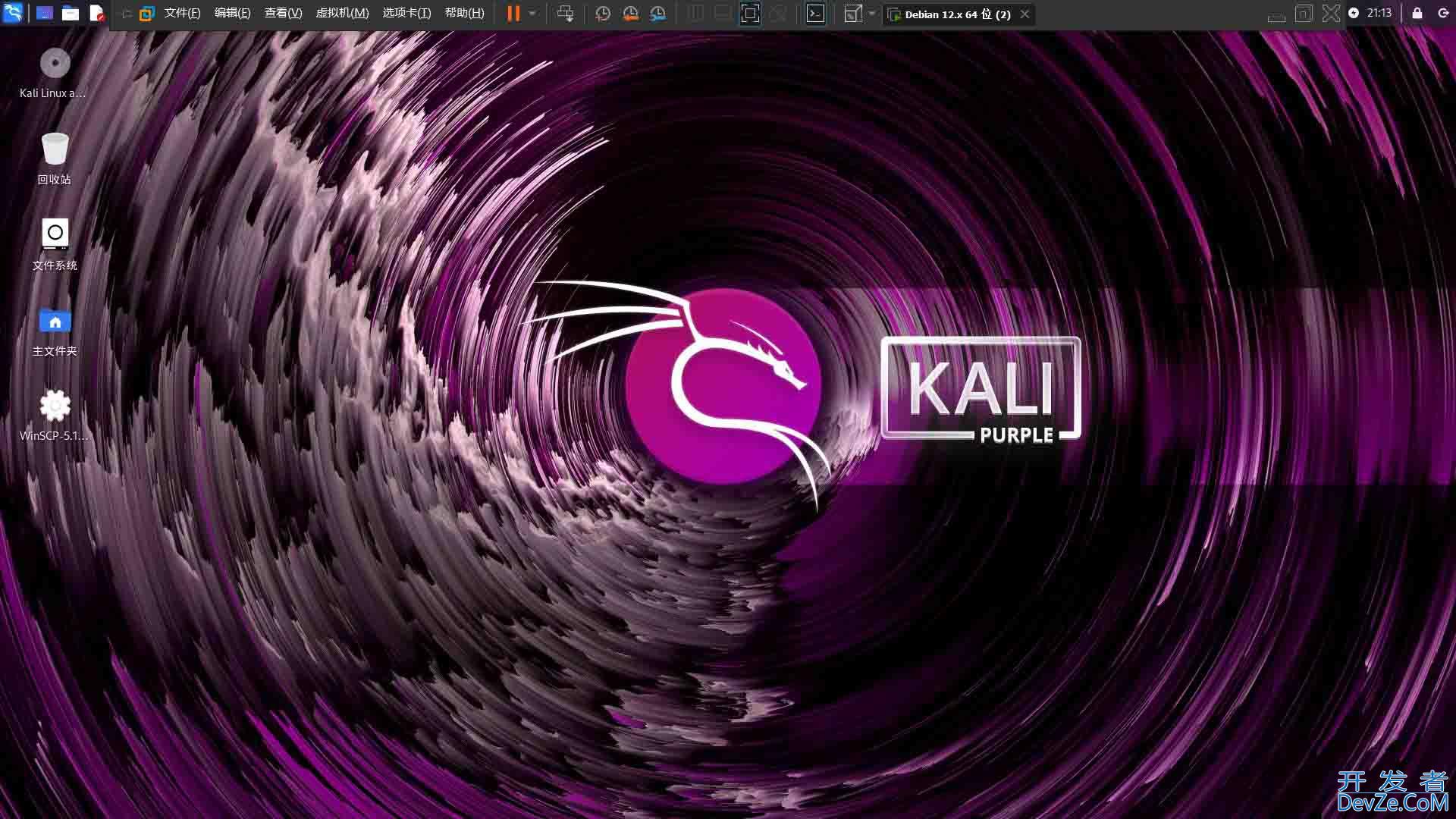Open the Kali applications menu dragon icon
This screenshot has height=819, width=1456.
click(13, 13)
